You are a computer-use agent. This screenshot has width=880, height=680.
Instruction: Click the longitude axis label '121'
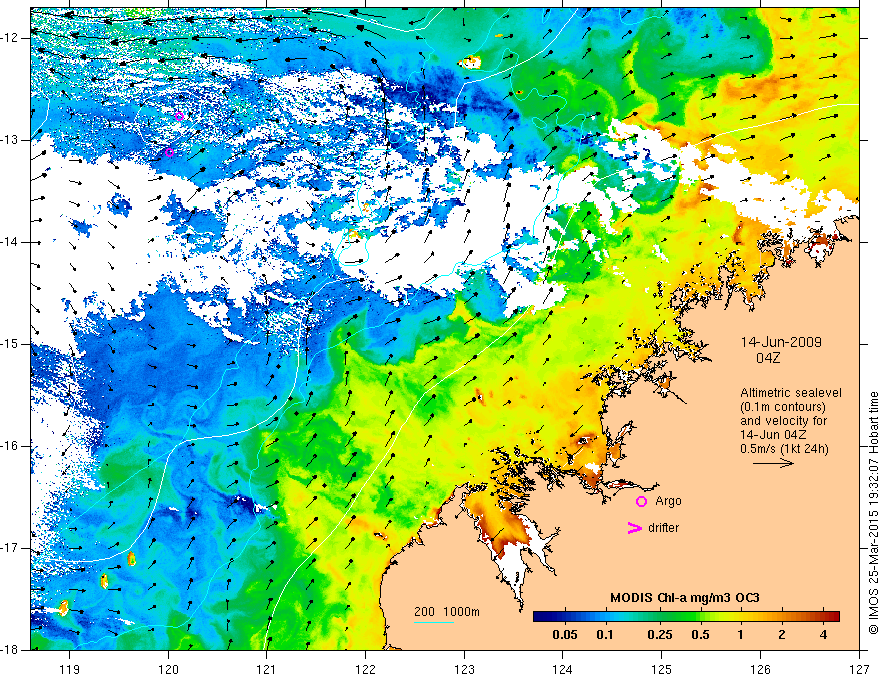pos(267,670)
